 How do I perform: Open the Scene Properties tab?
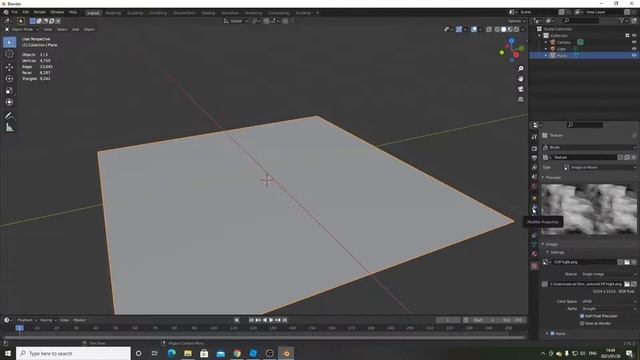(x=534, y=177)
